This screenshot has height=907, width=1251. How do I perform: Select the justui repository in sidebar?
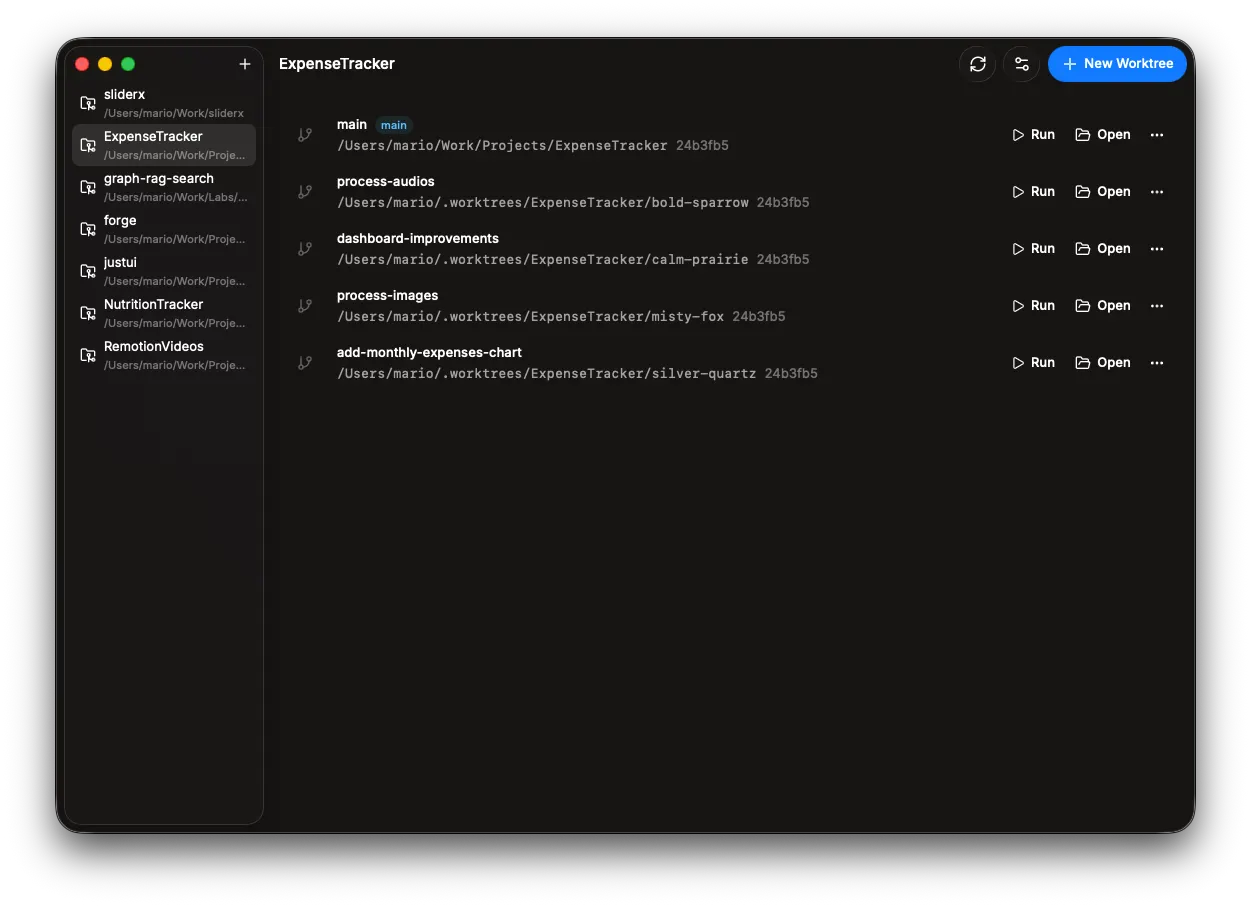164,271
